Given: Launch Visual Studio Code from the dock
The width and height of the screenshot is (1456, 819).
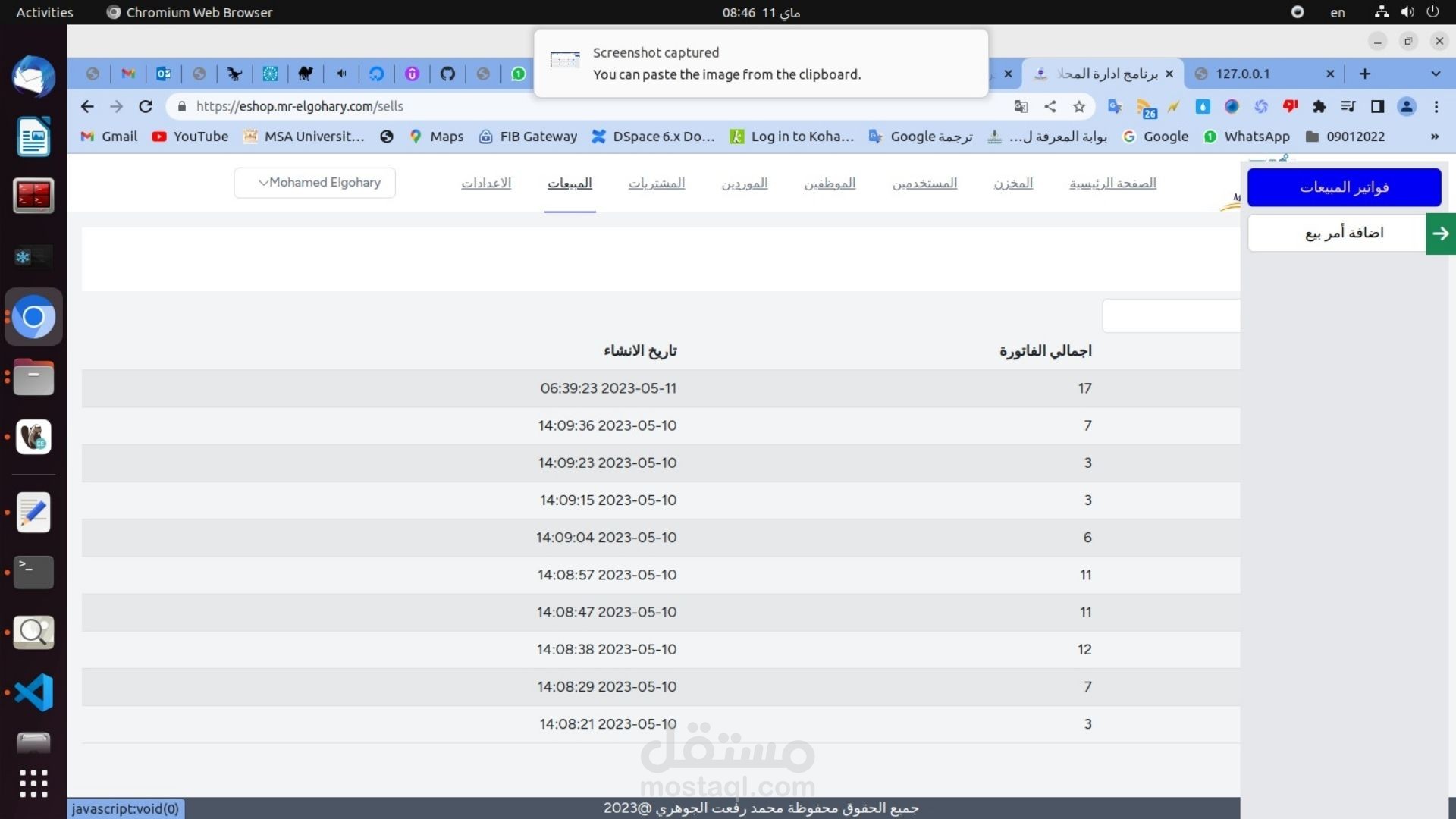Looking at the screenshot, I should [x=33, y=692].
